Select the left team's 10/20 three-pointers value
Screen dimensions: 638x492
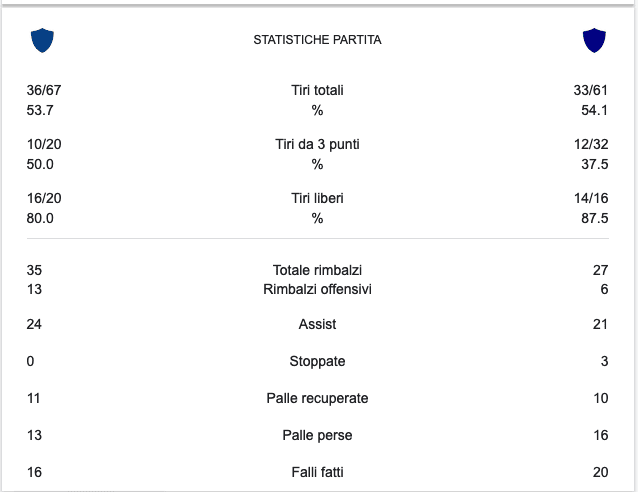44,144
